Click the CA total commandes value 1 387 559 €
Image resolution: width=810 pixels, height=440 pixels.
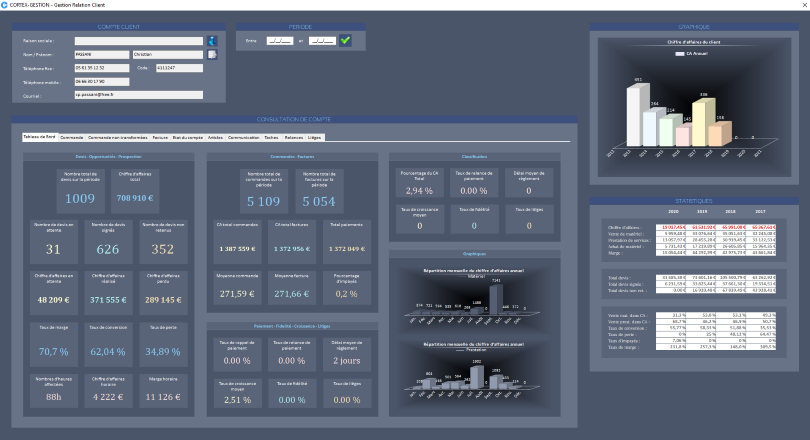pyautogui.click(x=237, y=249)
